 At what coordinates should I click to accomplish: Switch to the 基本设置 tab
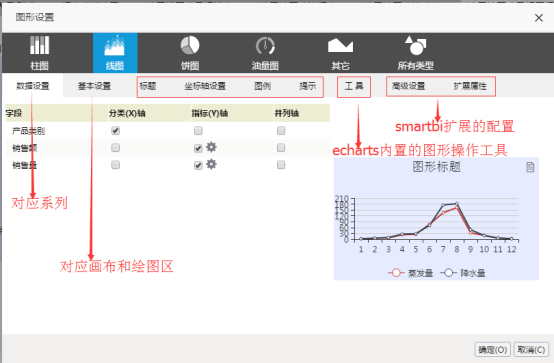pos(94,86)
